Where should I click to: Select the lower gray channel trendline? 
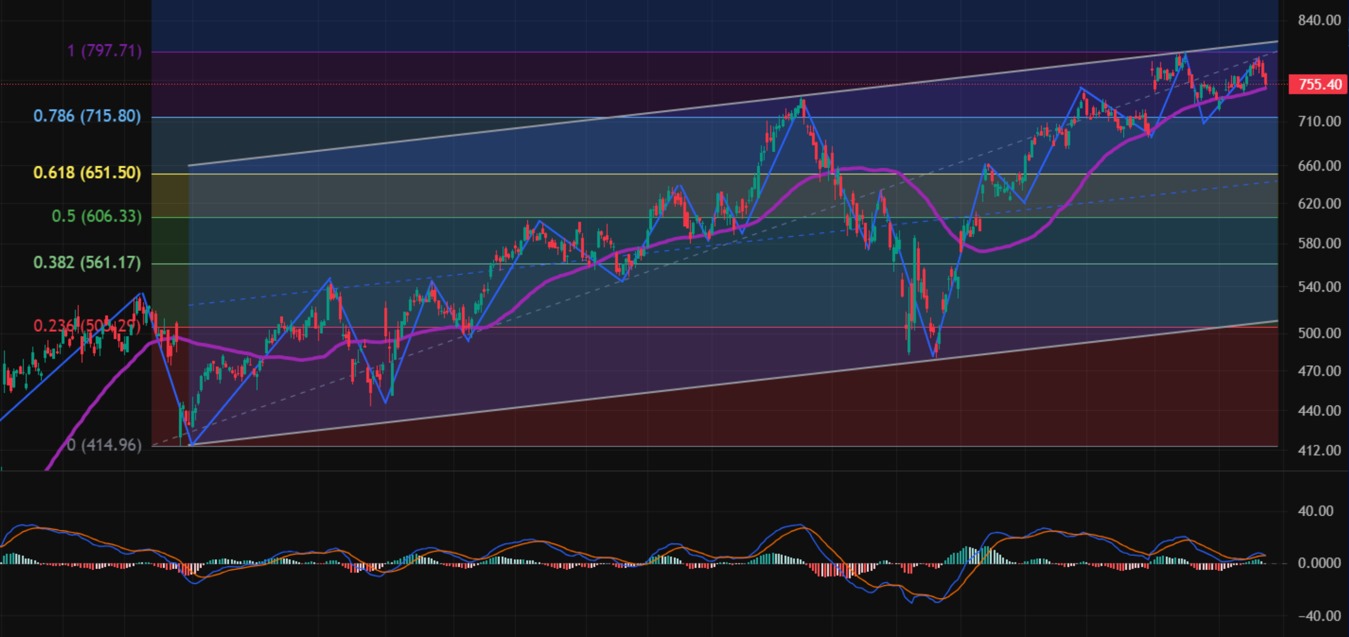click(x=700, y=385)
